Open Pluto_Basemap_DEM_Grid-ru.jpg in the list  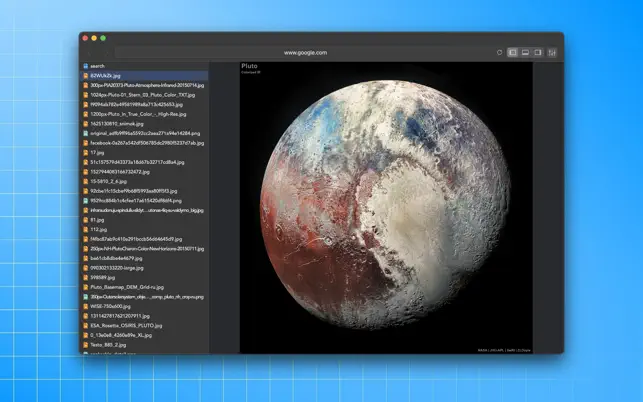144,287
